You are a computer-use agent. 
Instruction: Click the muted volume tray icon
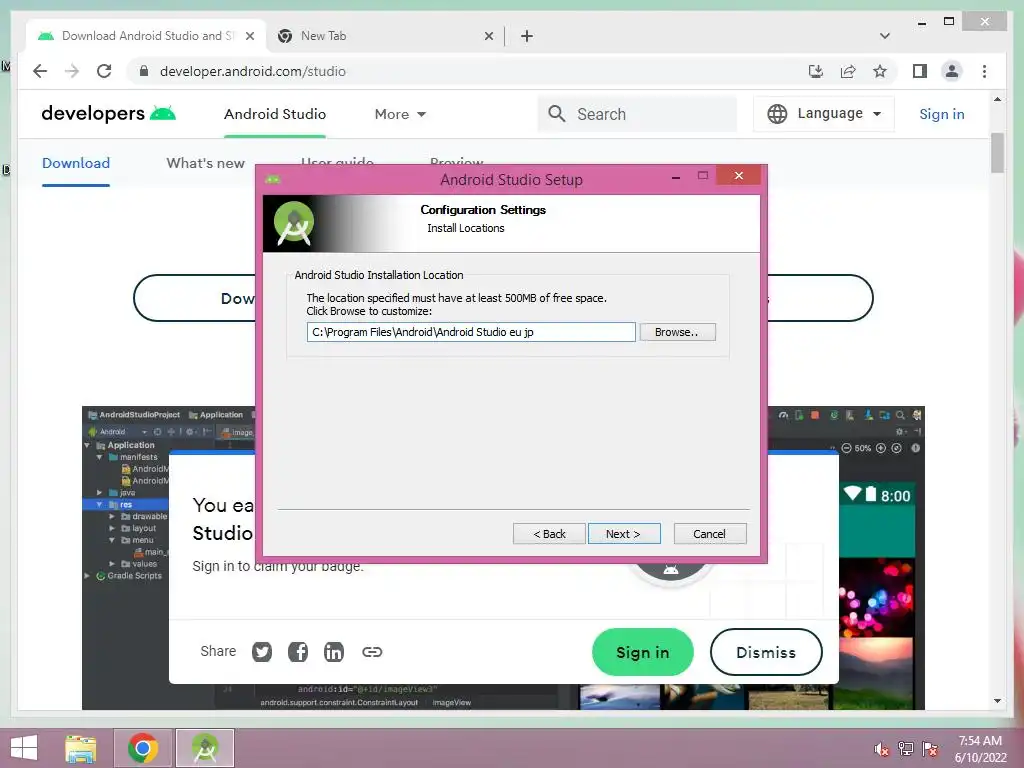pyautogui.click(x=882, y=749)
